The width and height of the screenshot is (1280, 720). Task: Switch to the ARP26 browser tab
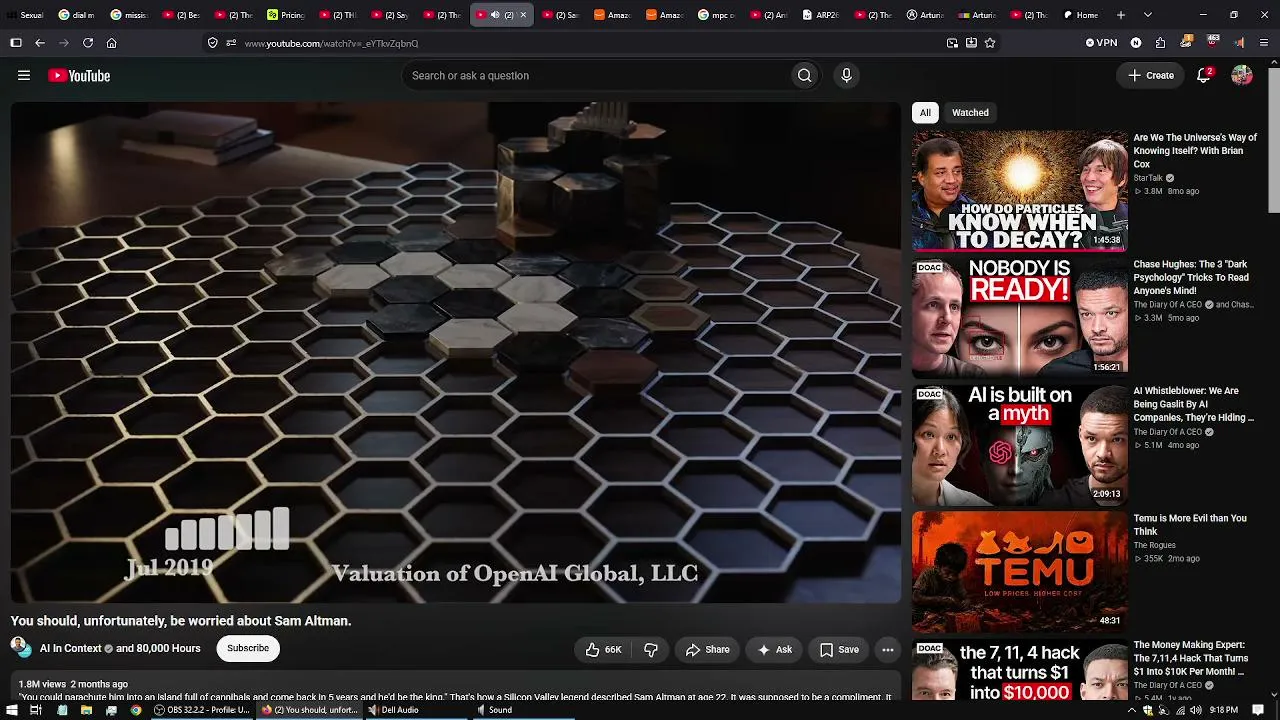tap(821, 15)
